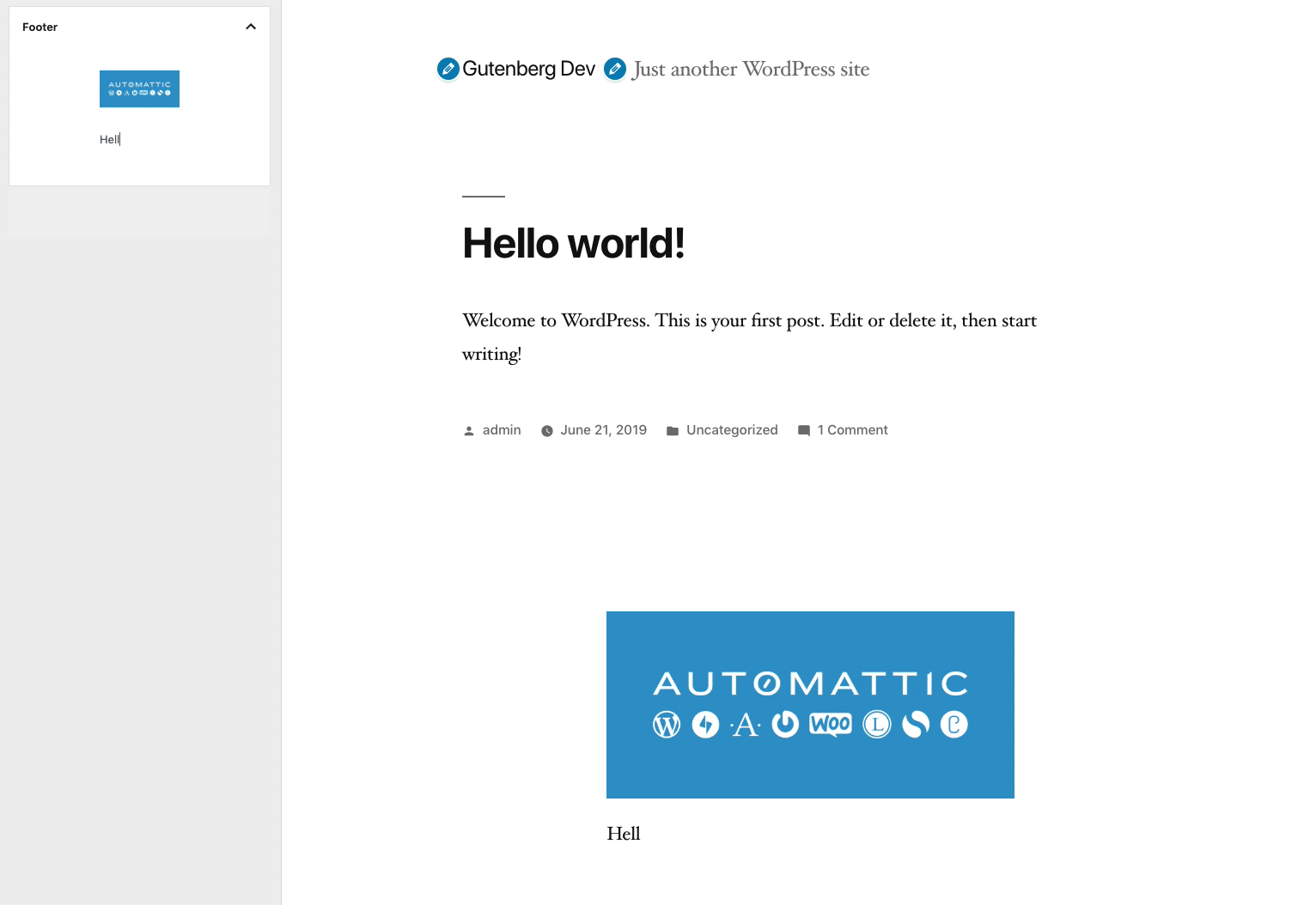Select Automattic image thumbnail in Footer panel
Image resolution: width=1316 pixels, height=905 pixels.
click(139, 88)
